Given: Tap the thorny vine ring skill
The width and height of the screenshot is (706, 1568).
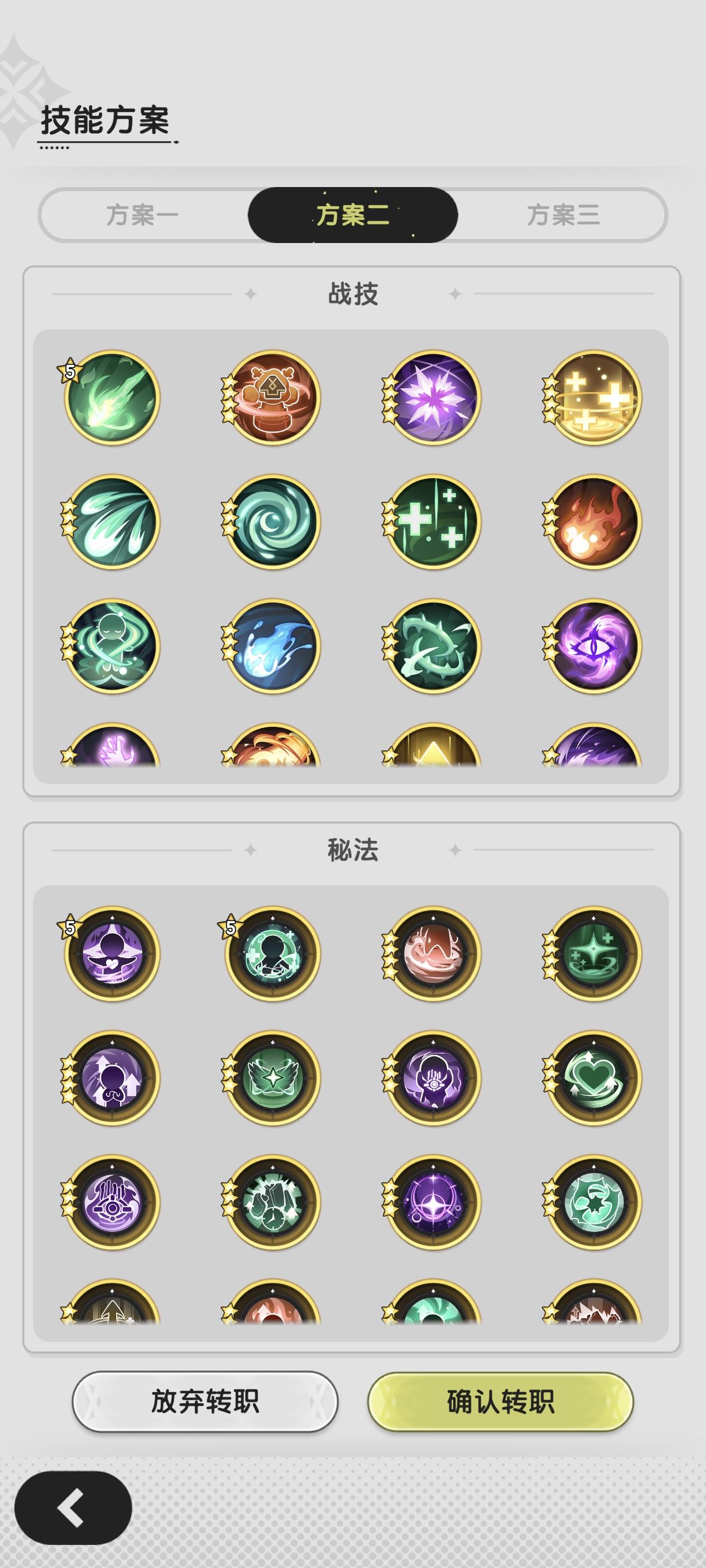Looking at the screenshot, I should 433,646.
